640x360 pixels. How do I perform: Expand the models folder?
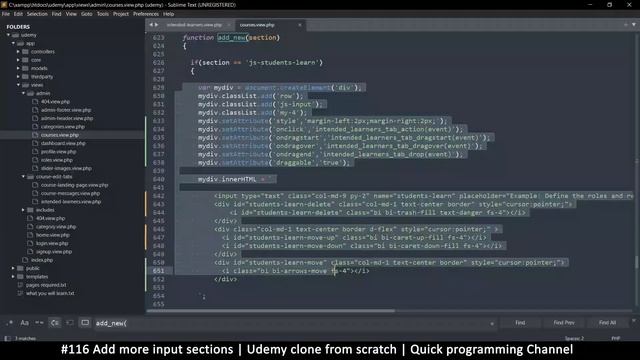18,68
